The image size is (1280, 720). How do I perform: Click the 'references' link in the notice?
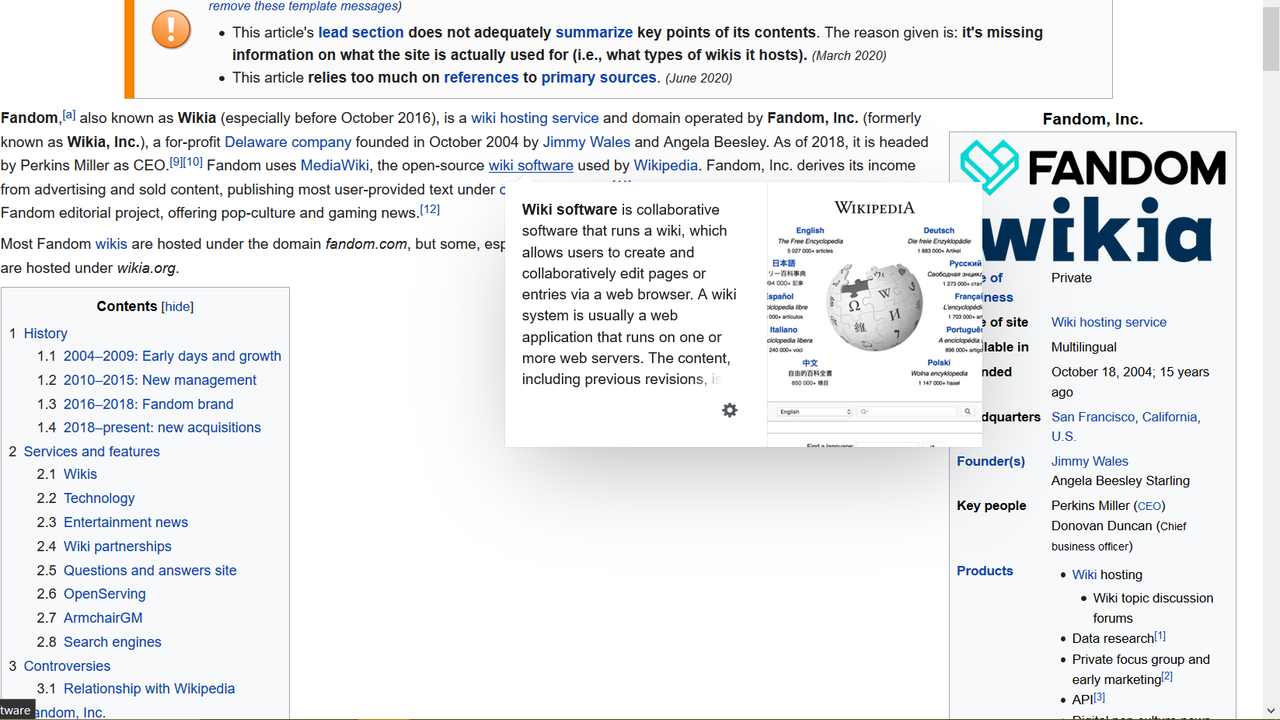coord(481,77)
